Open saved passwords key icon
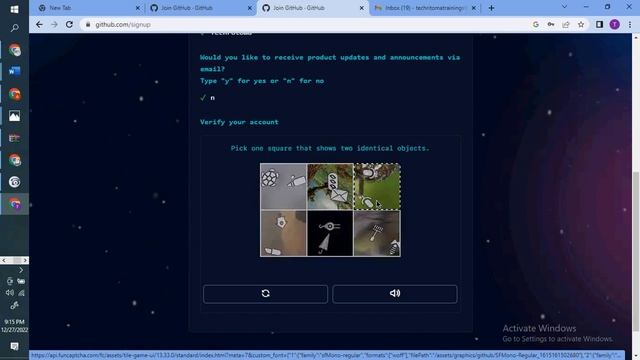The image size is (640, 360). tap(551, 24)
